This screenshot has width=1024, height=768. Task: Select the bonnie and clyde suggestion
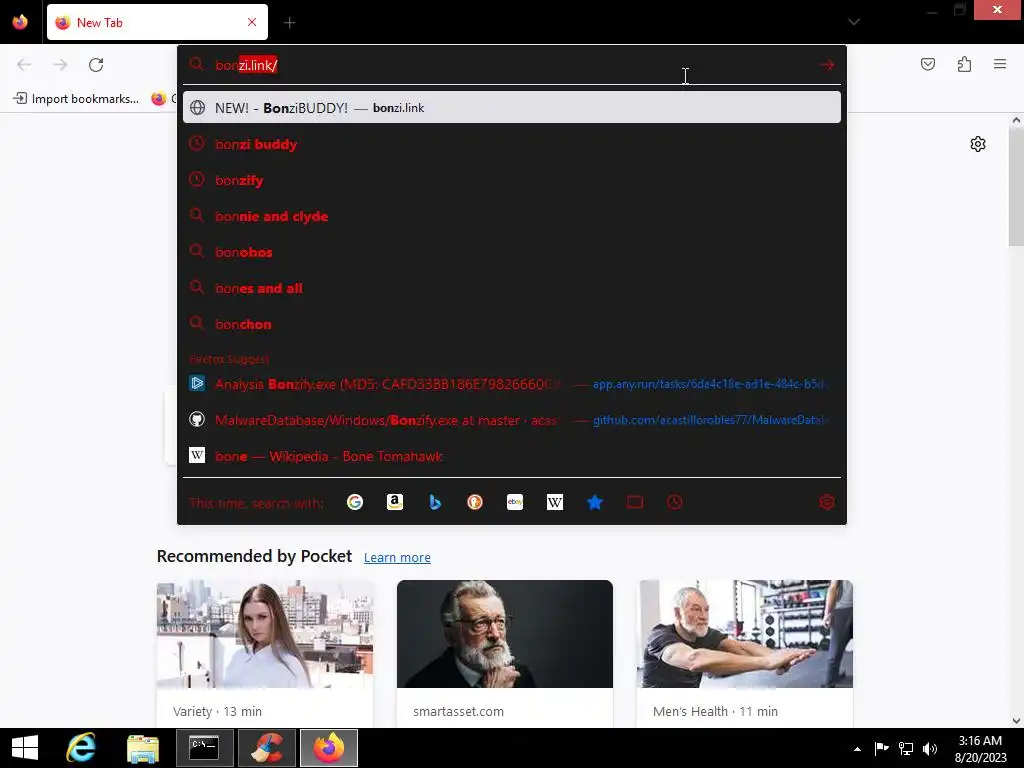pos(512,216)
